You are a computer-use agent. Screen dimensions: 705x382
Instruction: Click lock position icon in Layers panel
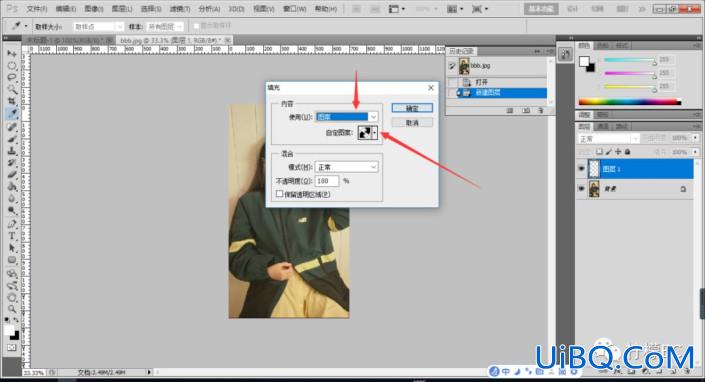pyautogui.click(x=618, y=152)
